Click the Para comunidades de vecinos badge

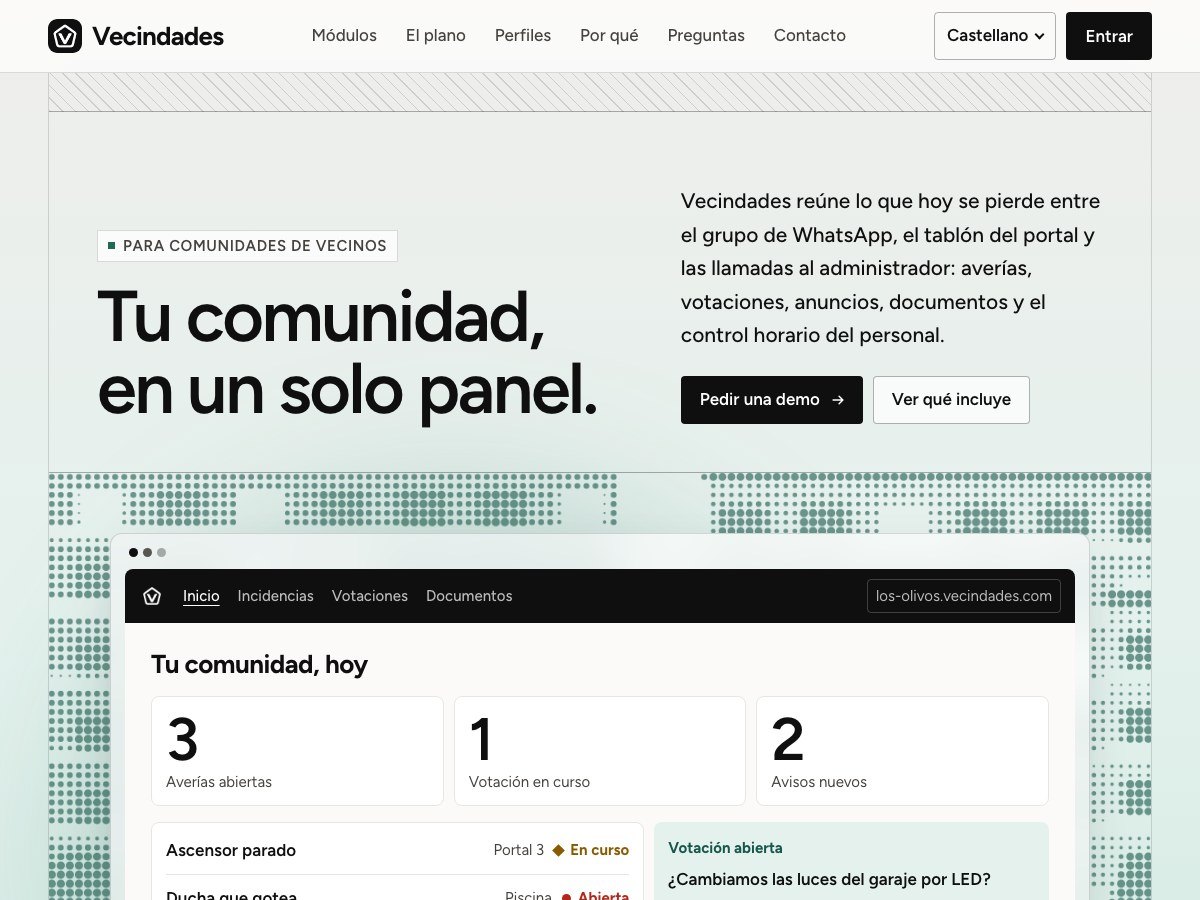click(x=247, y=246)
